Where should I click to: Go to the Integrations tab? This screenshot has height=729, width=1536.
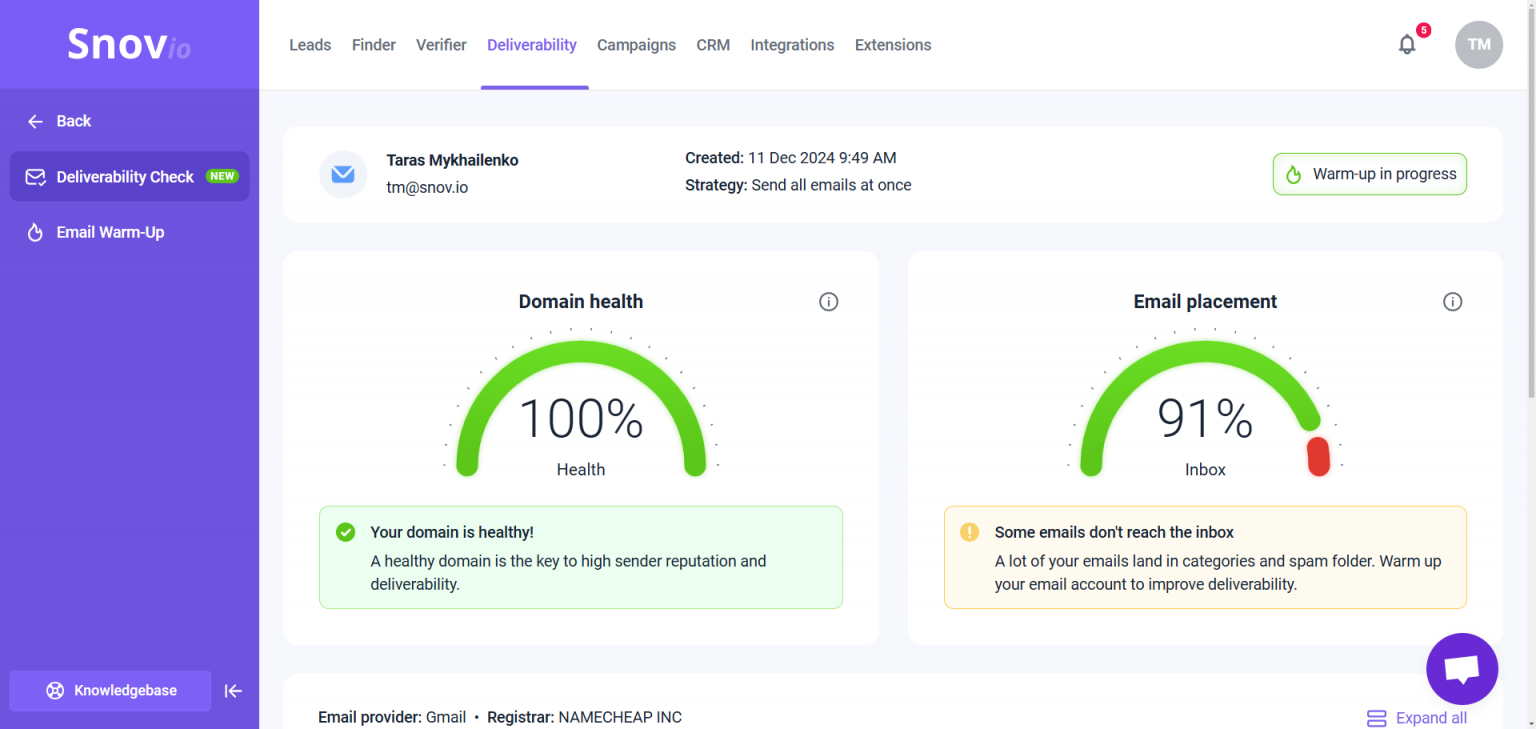click(x=792, y=45)
